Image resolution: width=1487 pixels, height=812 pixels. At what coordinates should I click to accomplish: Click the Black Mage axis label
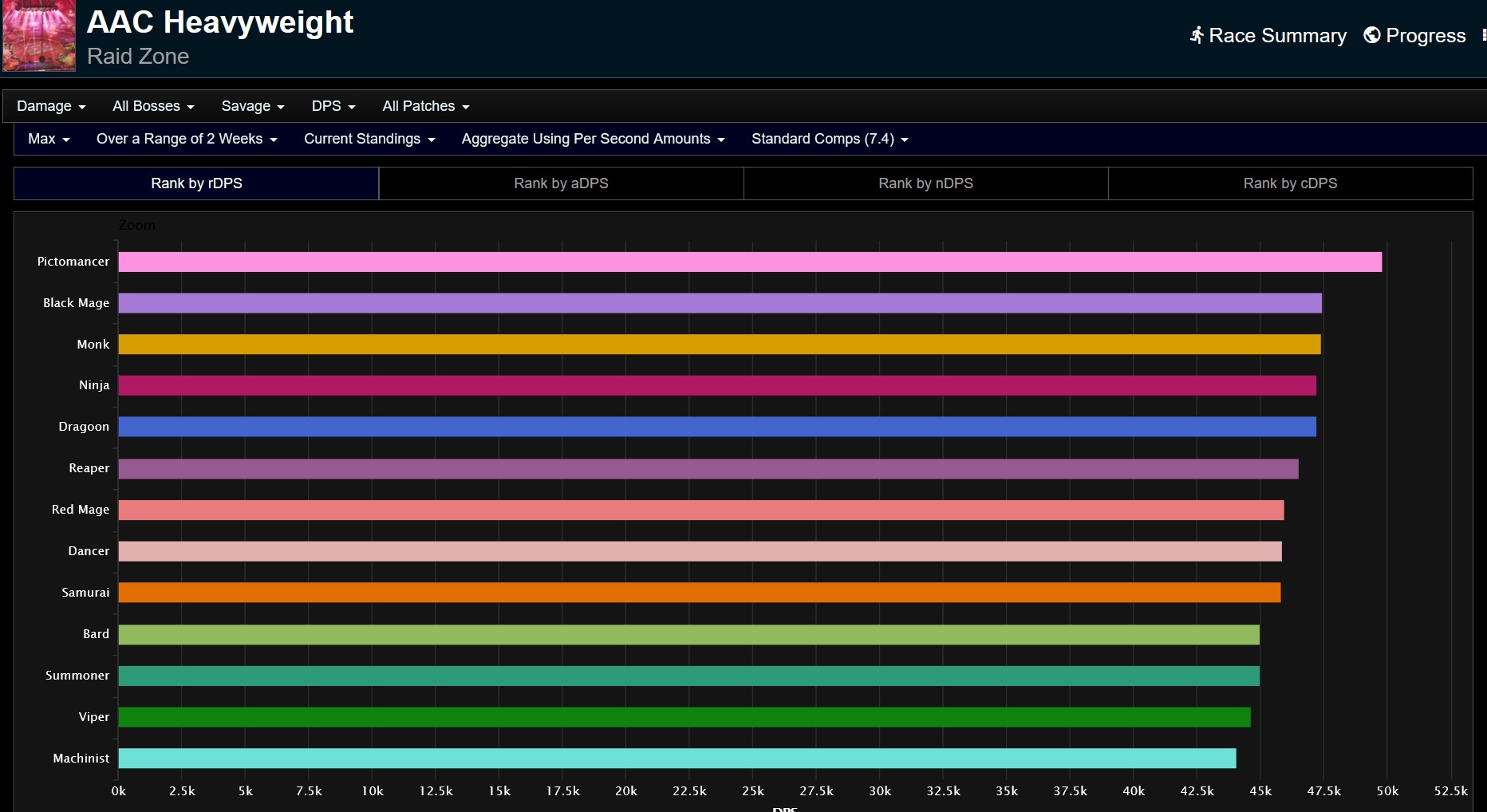pyautogui.click(x=76, y=303)
